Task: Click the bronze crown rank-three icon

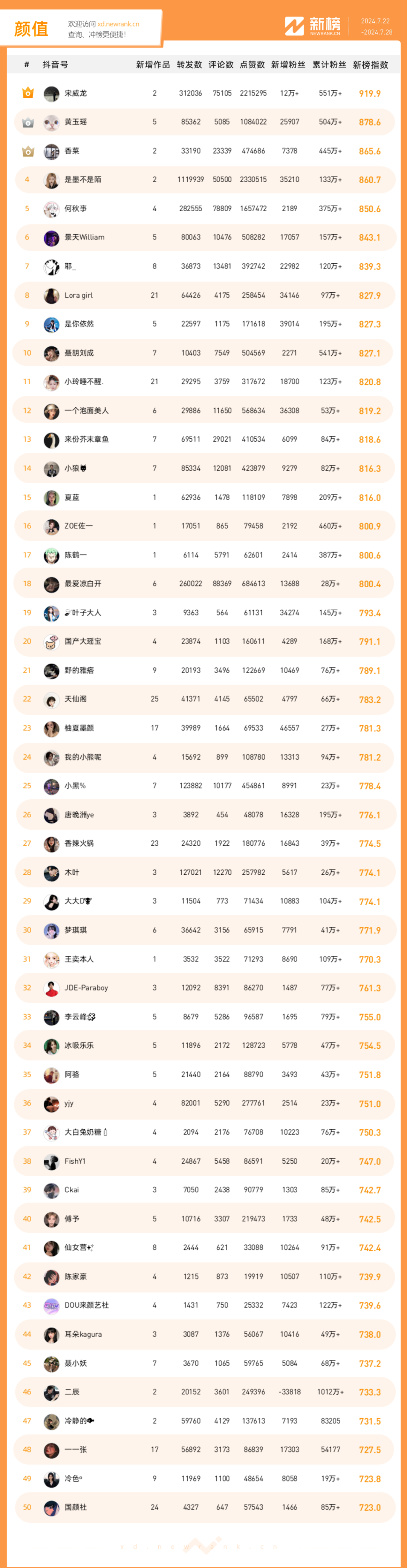Action: click(x=28, y=151)
